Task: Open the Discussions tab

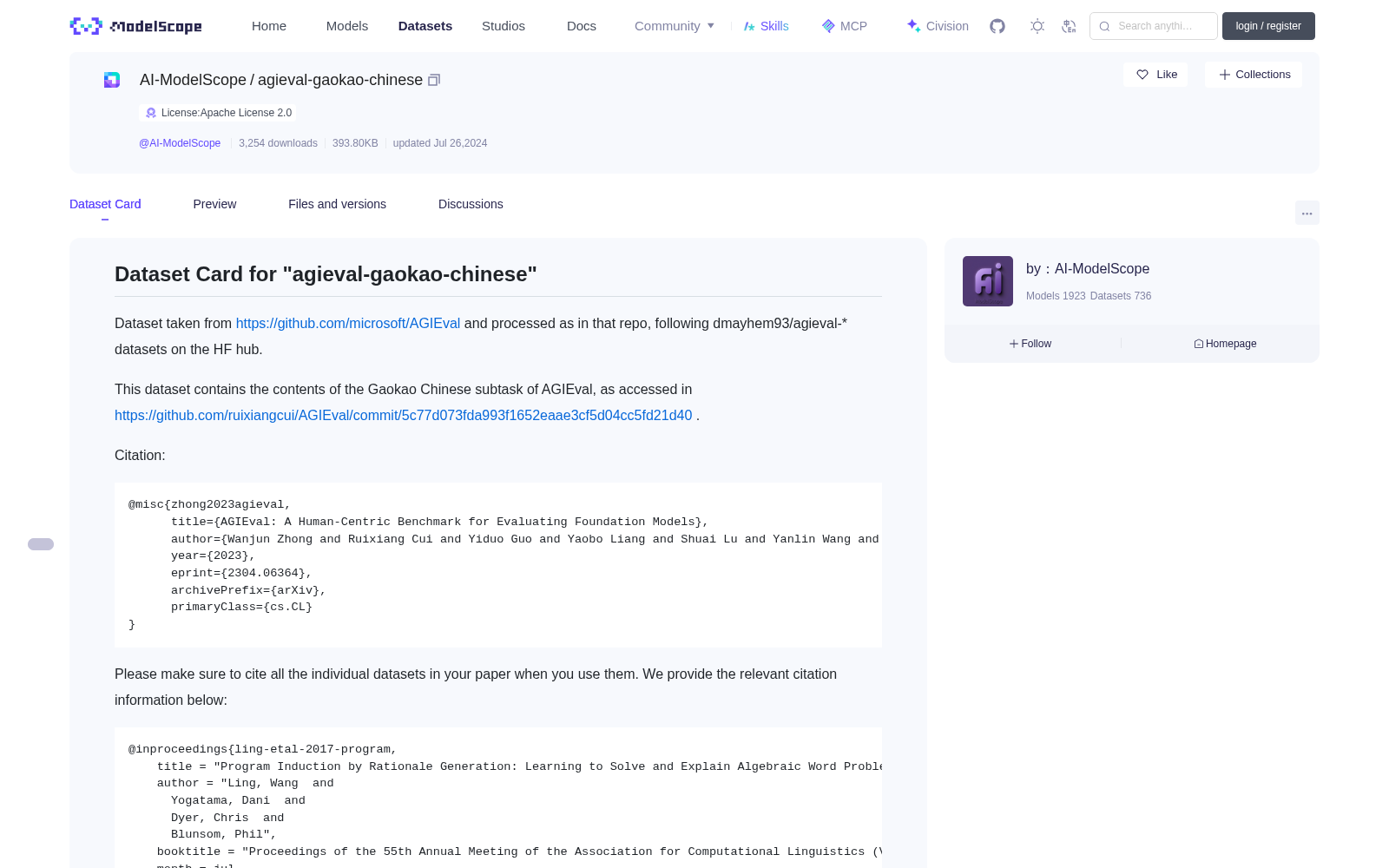Action: [x=471, y=204]
